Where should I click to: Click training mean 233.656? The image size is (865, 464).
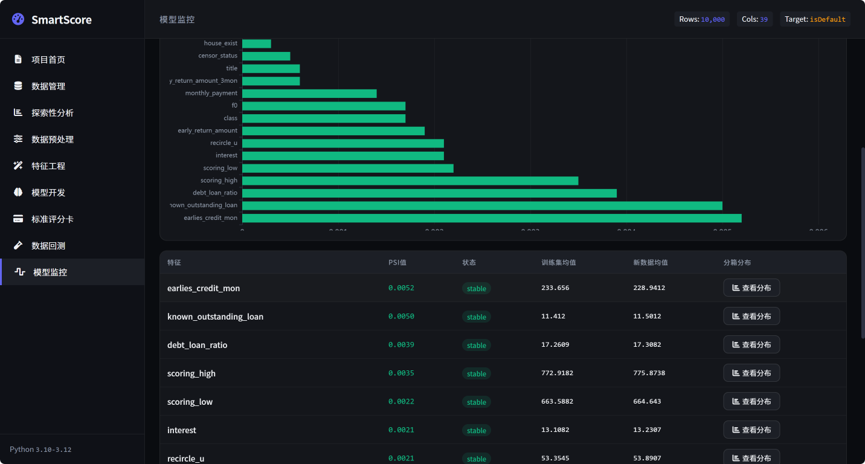pyautogui.click(x=555, y=288)
